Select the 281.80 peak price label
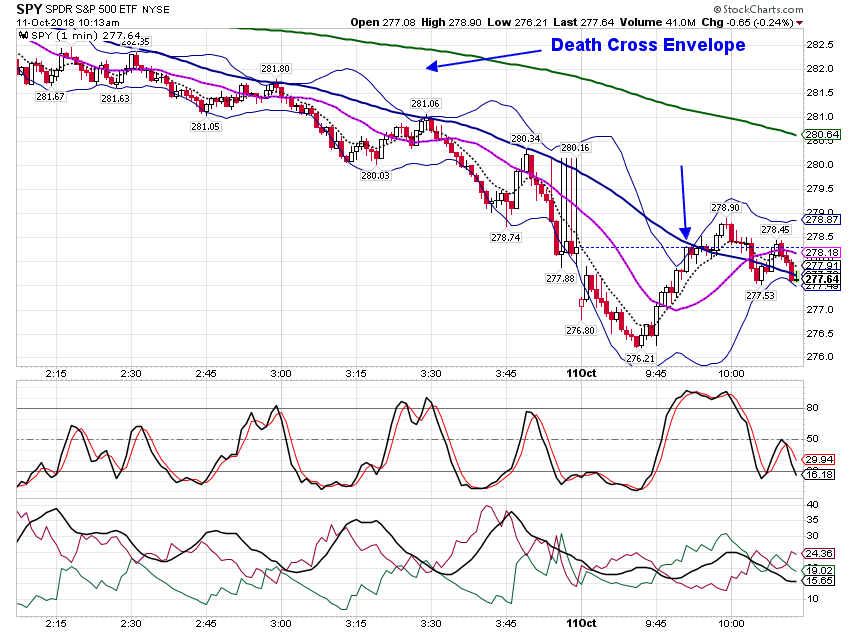The image size is (850, 633). tap(275, 69)
